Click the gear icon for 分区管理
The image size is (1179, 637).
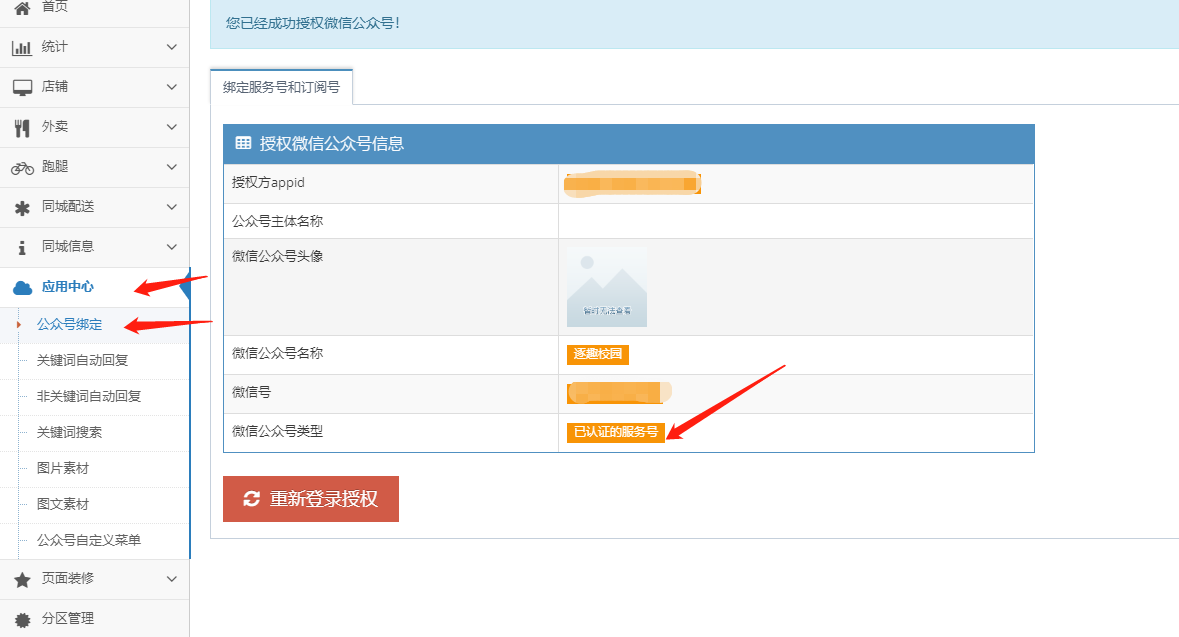point(22,619)
